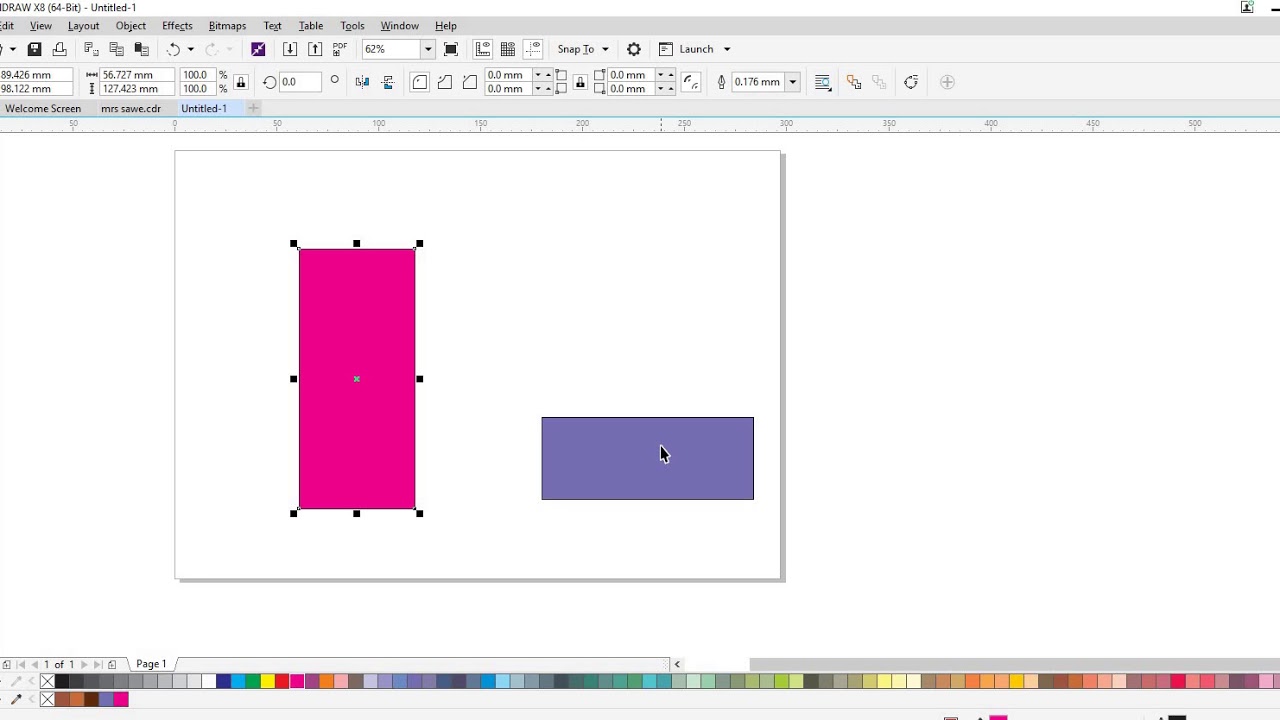Open the Help menu
This screenshot has height=720, width=1280.
pyautogui.click(x=446, y=25)
